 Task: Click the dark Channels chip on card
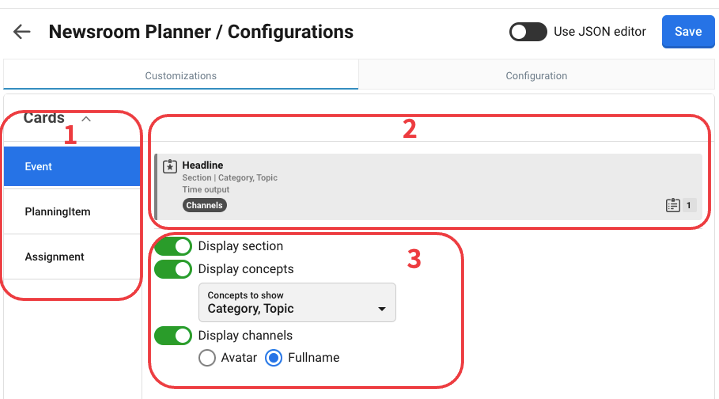205,205
